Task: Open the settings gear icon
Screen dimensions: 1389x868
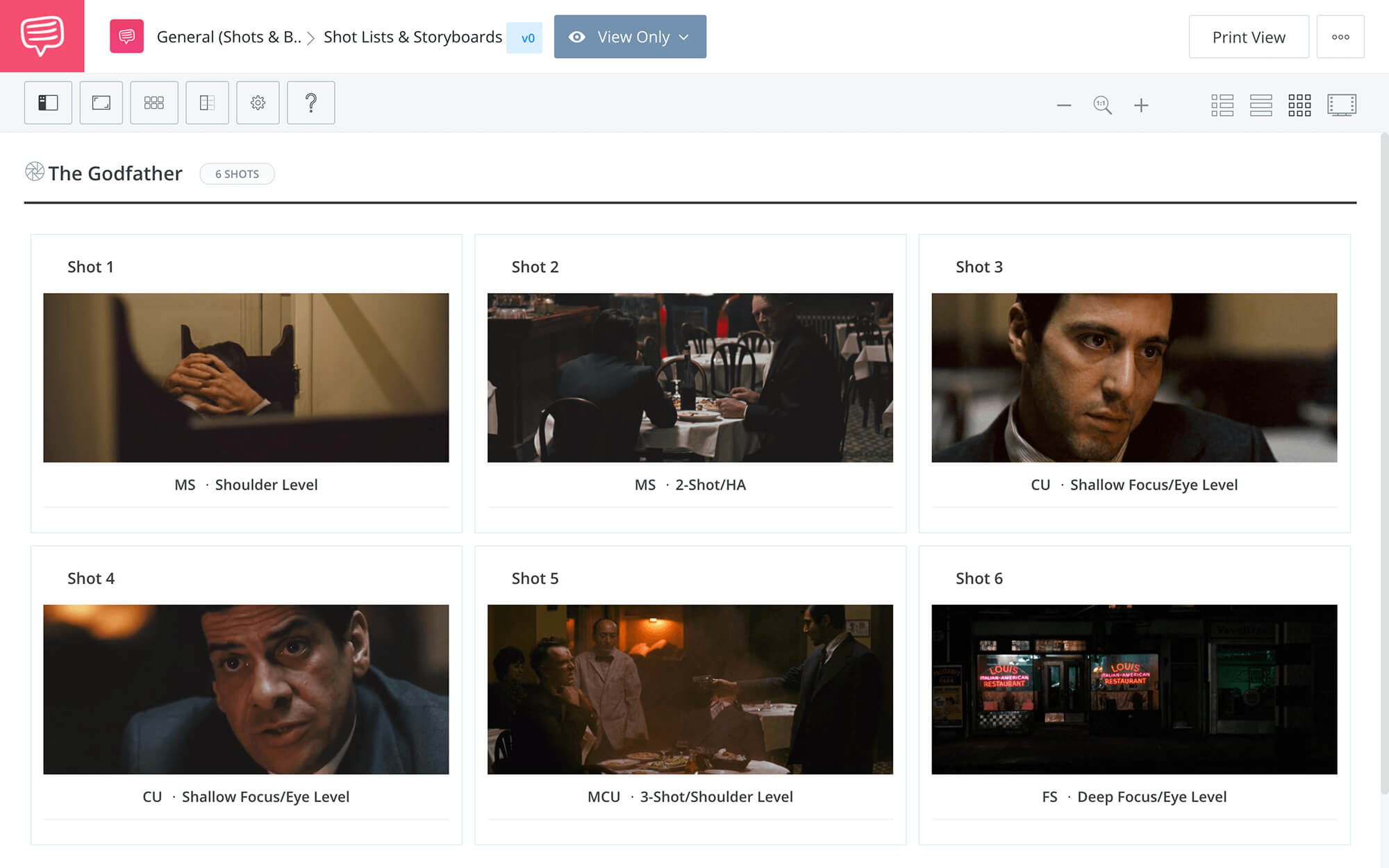Action: pyautogui.click(x=258, y=103)
